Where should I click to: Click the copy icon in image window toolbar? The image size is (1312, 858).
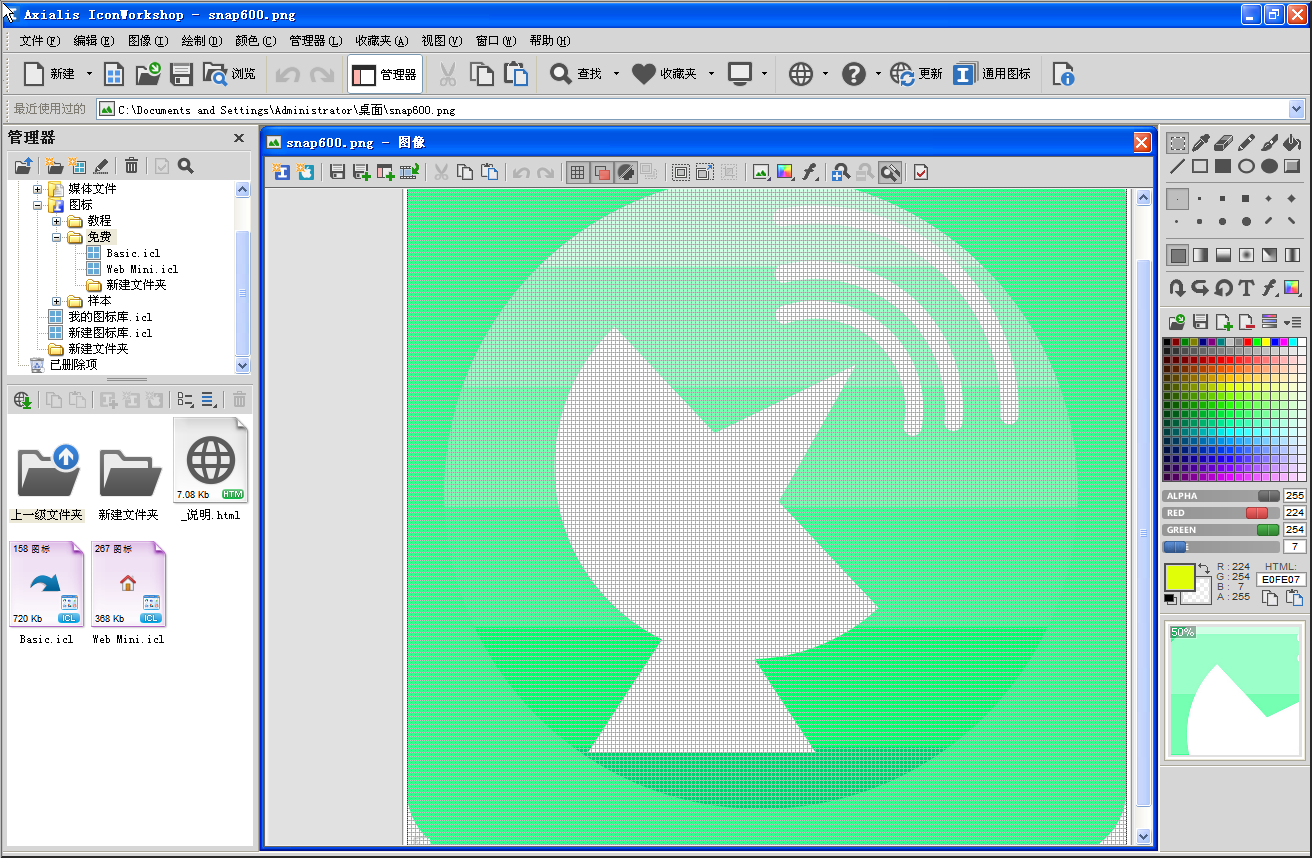(465, 172)
